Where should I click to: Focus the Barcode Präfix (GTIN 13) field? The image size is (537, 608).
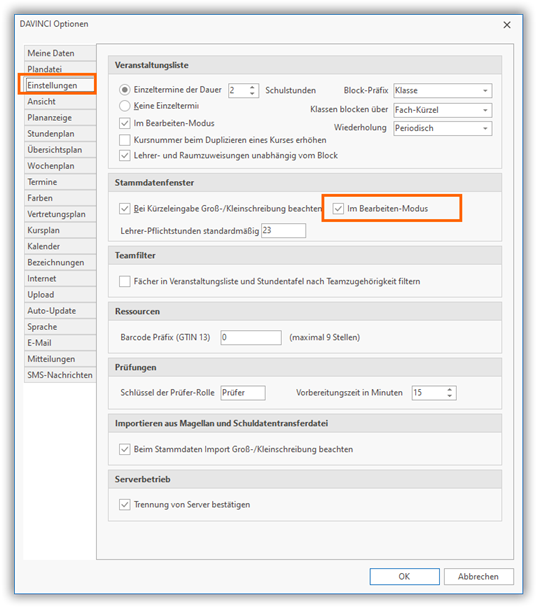point(251,337)
